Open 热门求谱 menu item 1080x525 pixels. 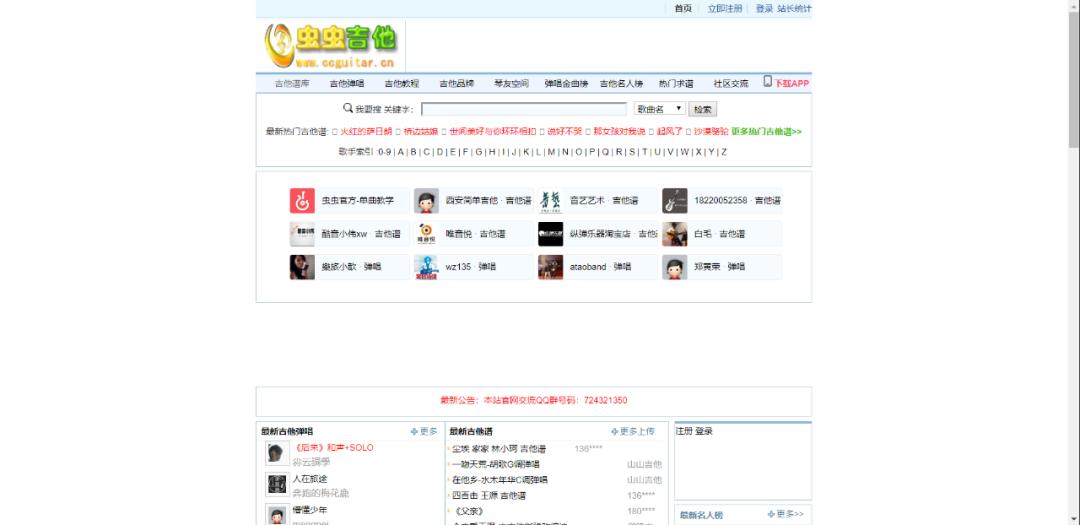[x=676, y=83]
